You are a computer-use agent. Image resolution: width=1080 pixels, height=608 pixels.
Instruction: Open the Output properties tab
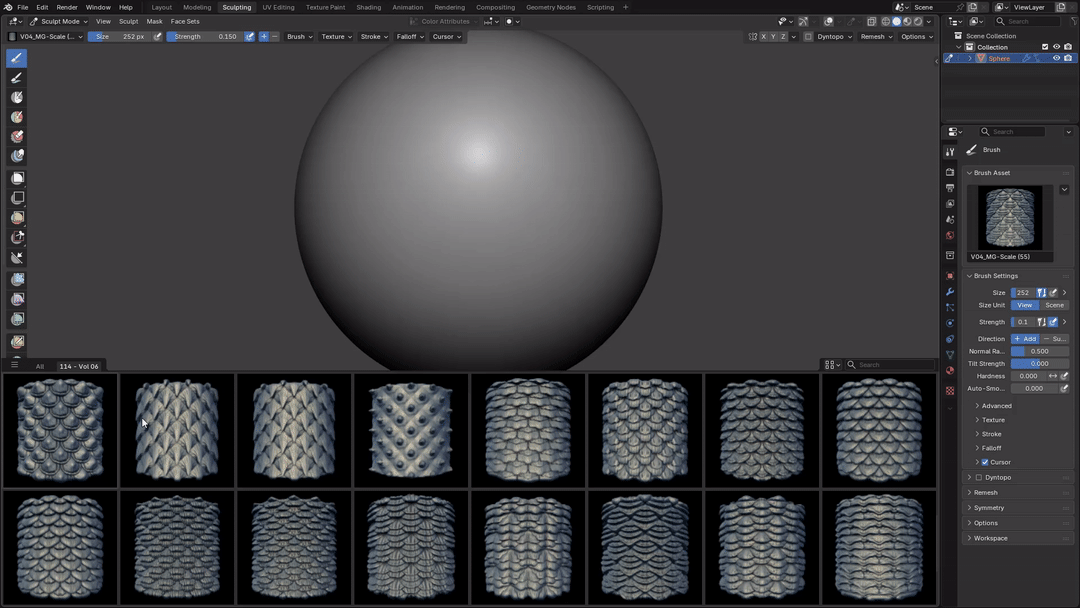[950, 188]
